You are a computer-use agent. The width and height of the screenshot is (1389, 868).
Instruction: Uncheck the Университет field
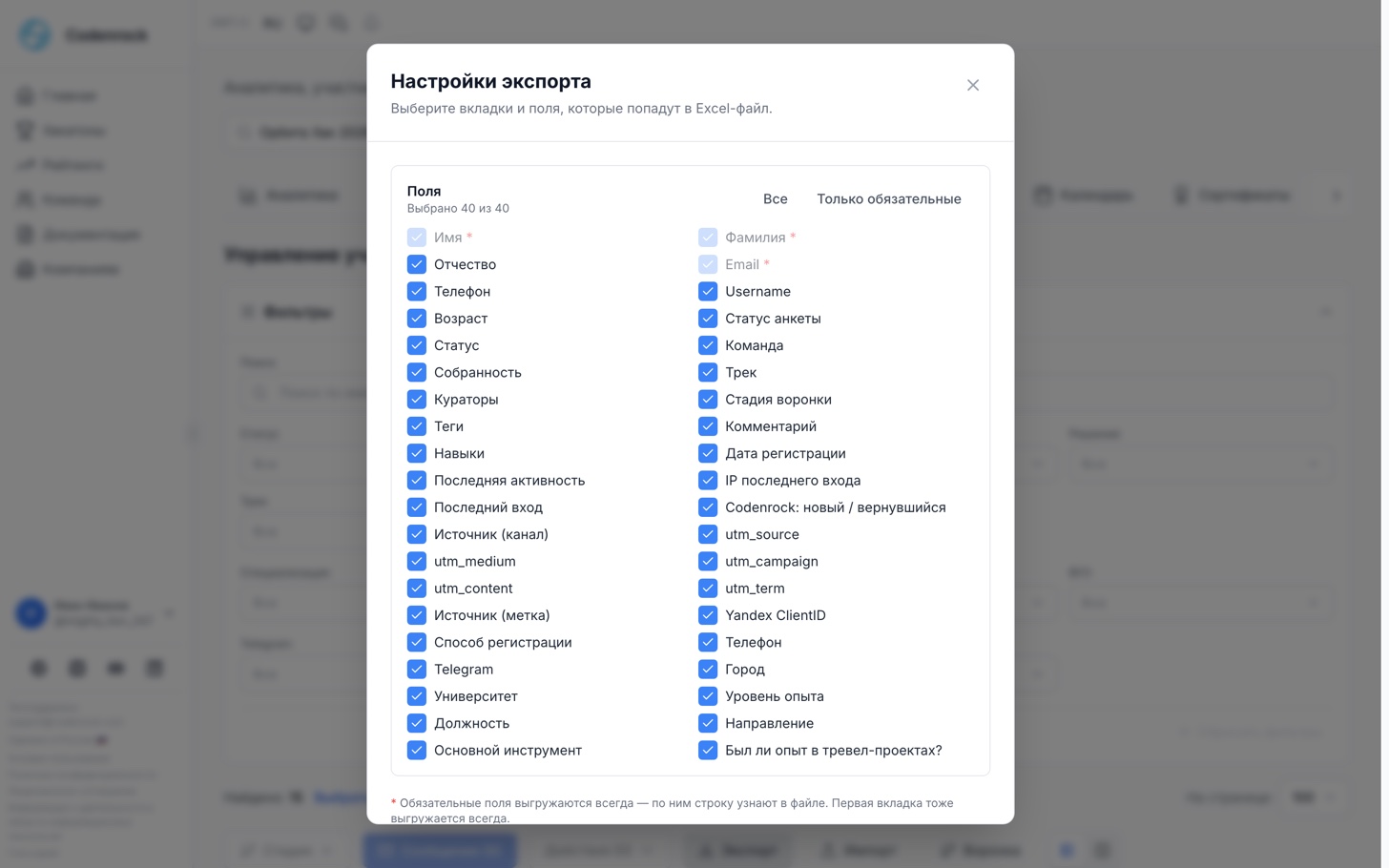(x=417, y=696)
